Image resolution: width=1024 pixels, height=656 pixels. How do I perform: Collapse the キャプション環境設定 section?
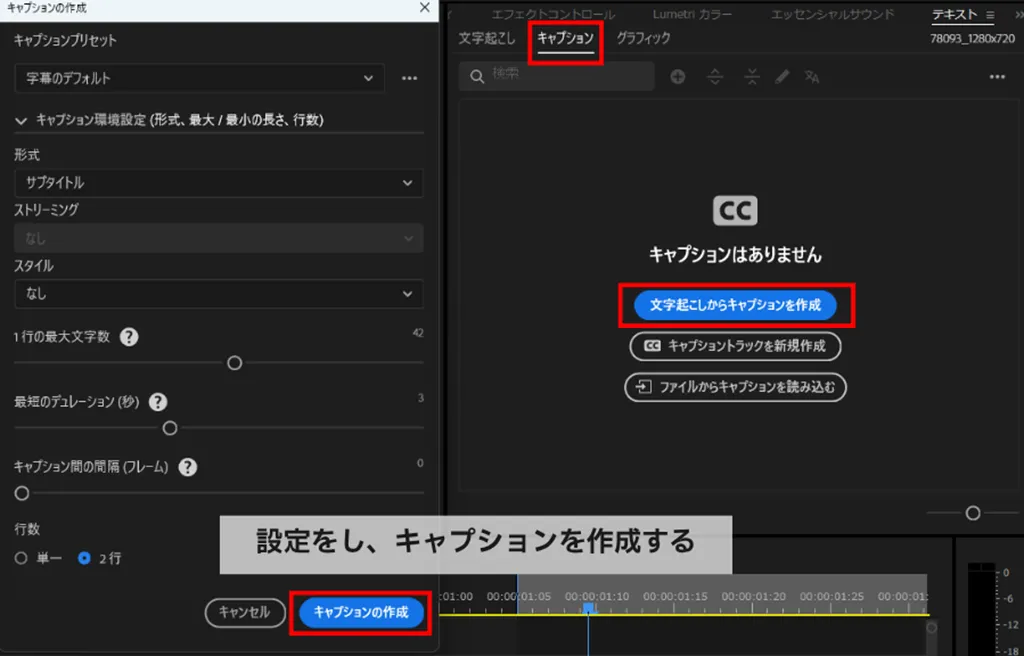pos(21,121)
